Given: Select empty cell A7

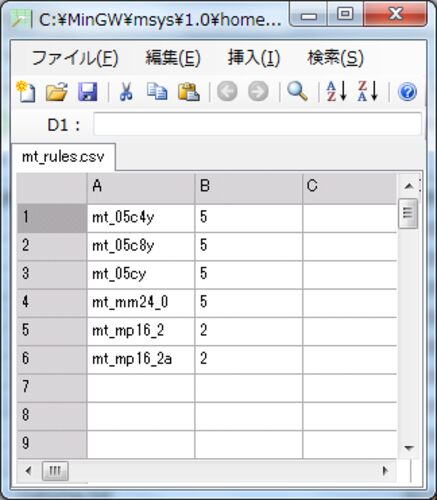Looking at the screenshot, I should (141, 388).
